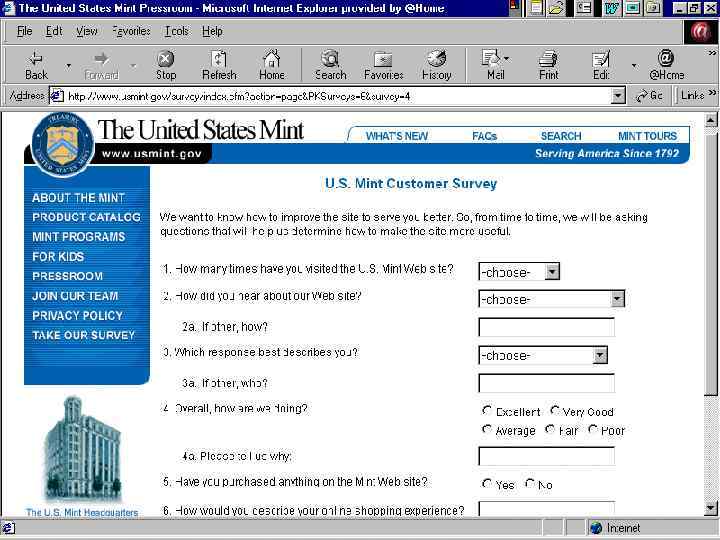This screenshot has height=540, width=720.
Task: Open dropdown for question 1 visit count
Action: point(552,272)
